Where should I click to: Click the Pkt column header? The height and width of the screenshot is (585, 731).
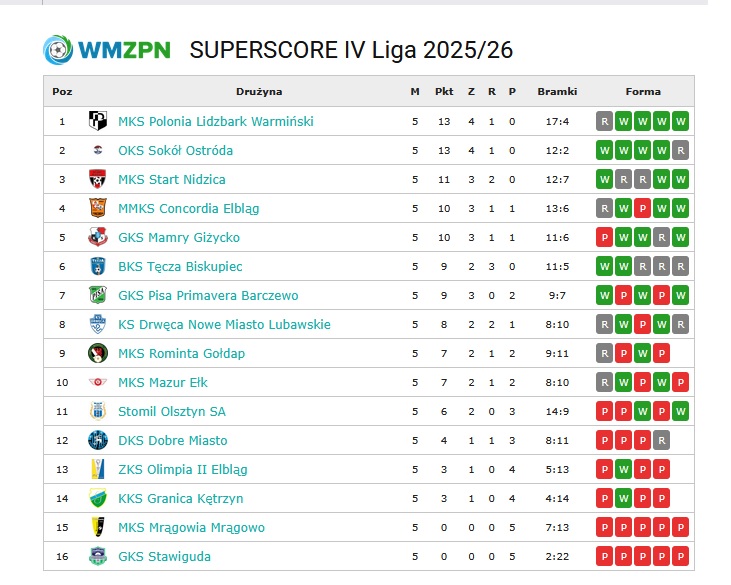[444, 91]
